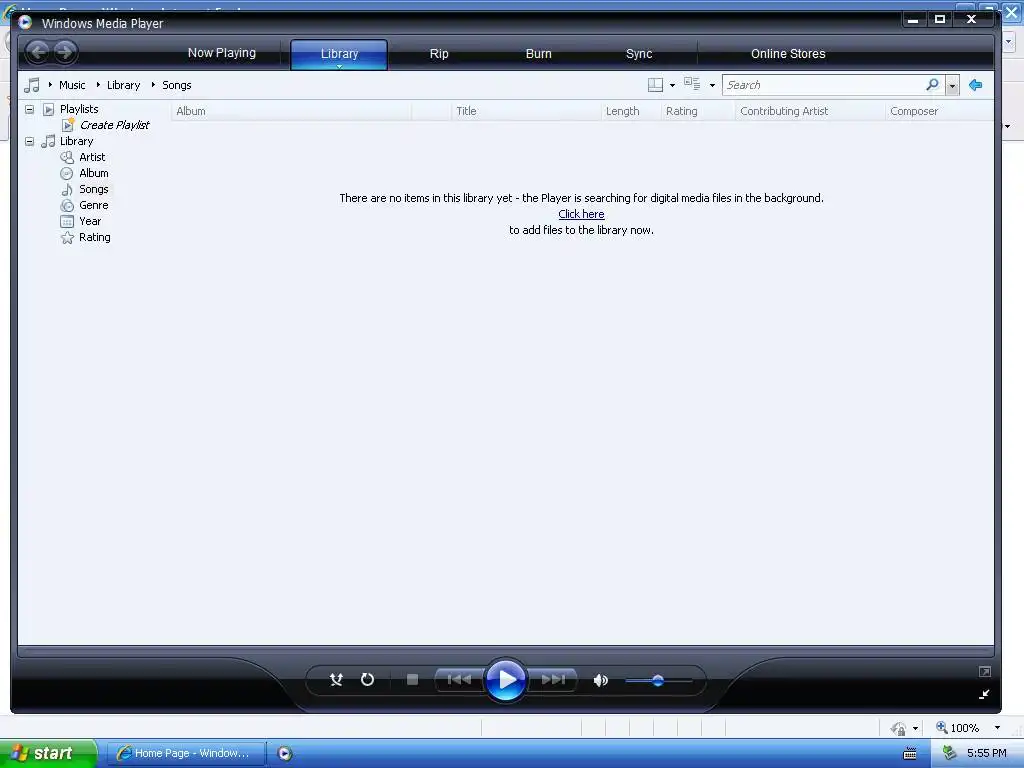Collapse the Playlists tree node

(x=29, y=109)
